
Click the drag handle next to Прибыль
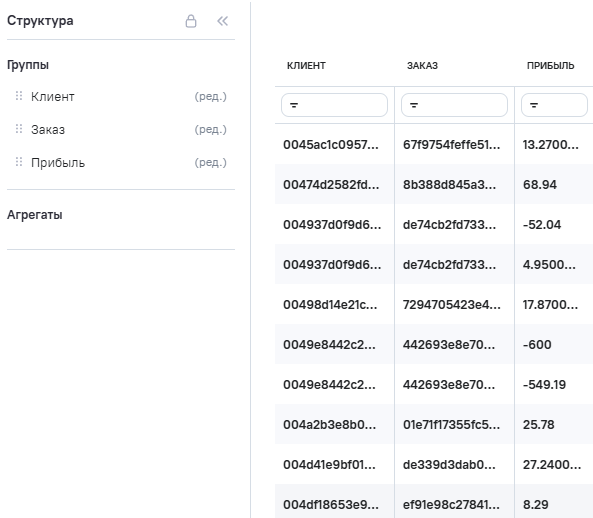coord(19,162)
